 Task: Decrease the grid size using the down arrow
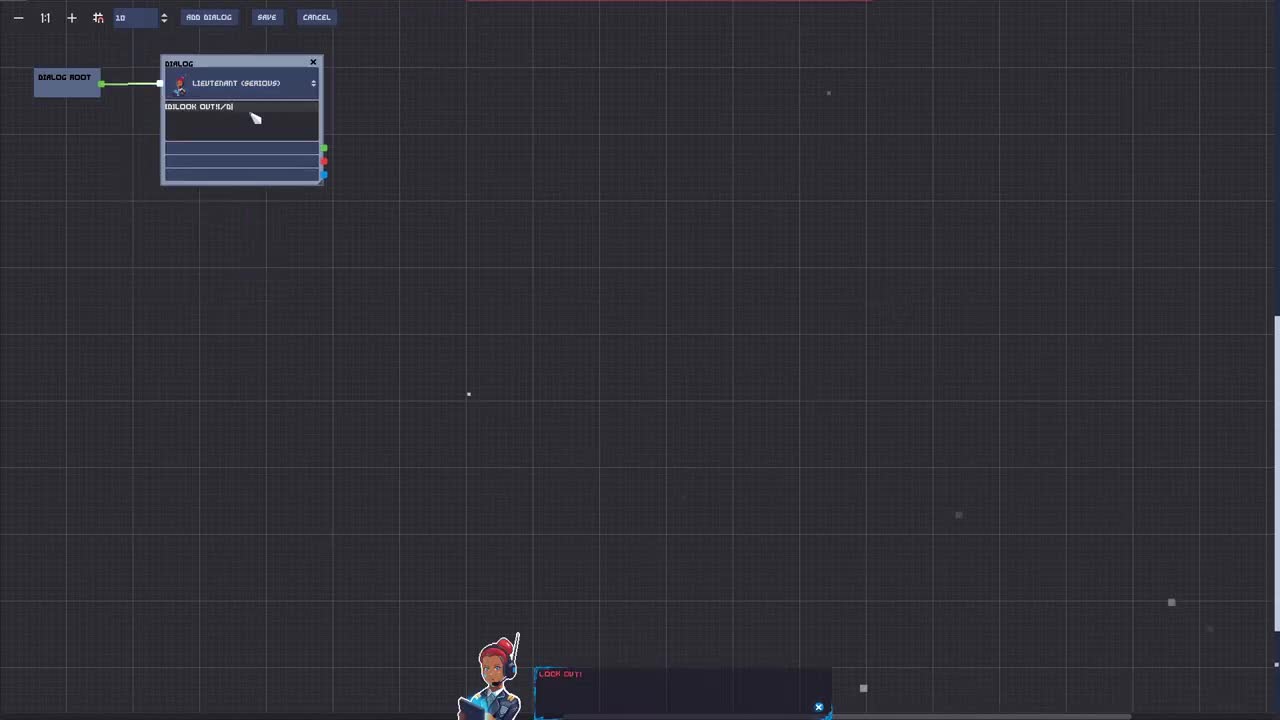coord(163,21)
